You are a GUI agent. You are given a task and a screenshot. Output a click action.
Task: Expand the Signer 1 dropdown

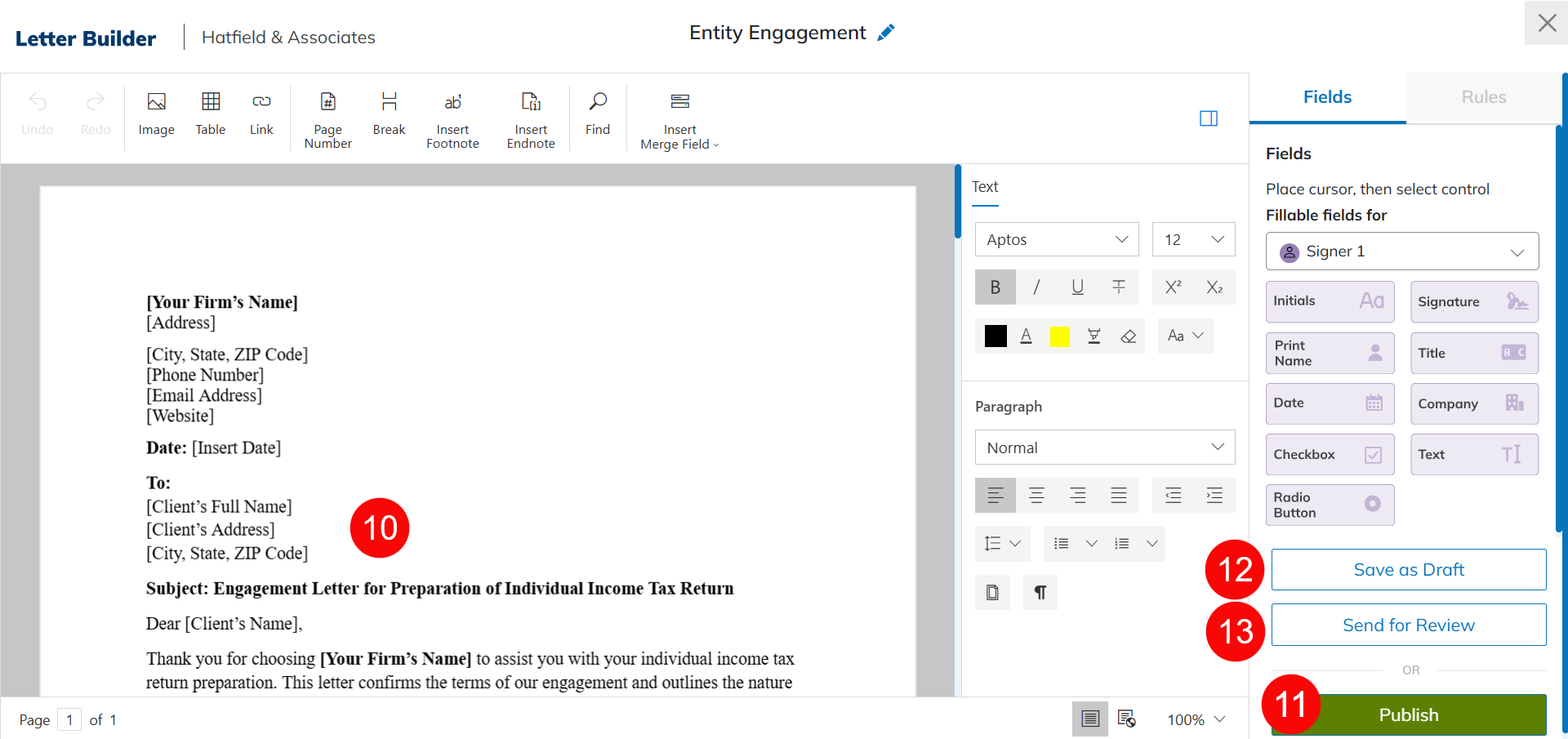(1401, 252)
